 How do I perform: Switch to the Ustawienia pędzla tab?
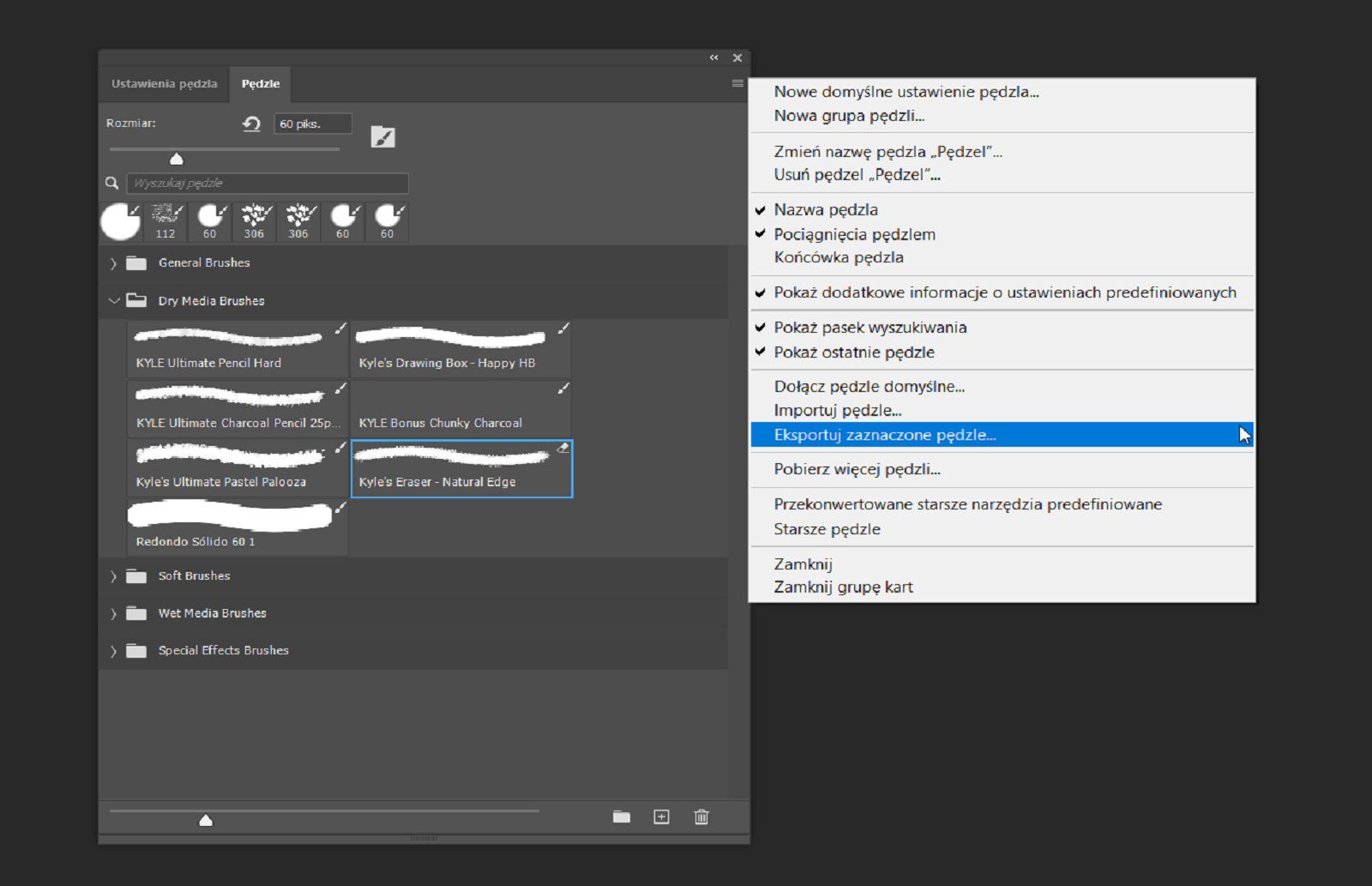point(163,83)
